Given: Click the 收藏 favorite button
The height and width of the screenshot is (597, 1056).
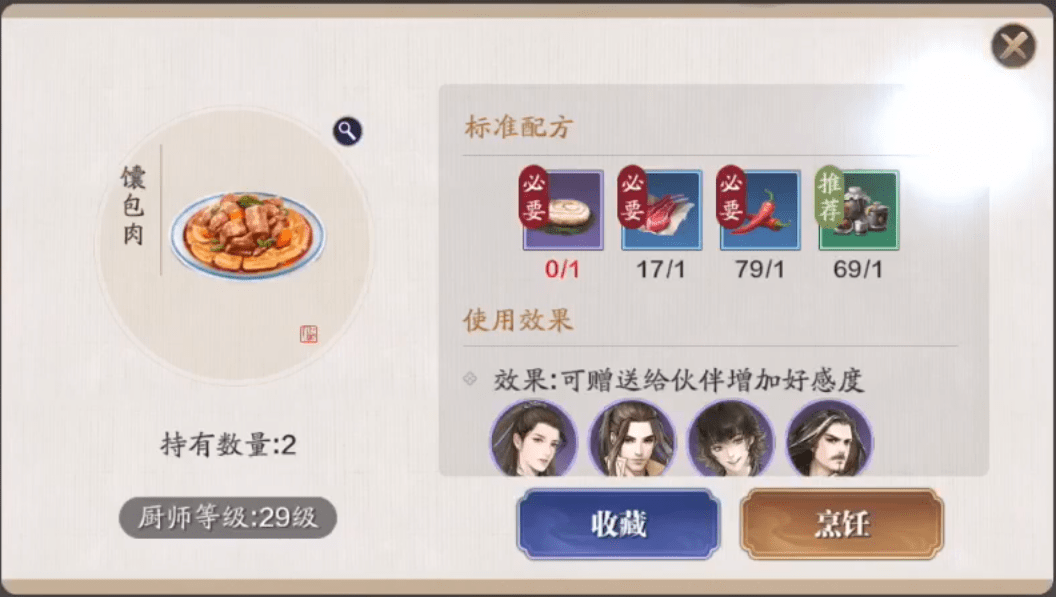Looking at the screenshot, I should [618, 524].
